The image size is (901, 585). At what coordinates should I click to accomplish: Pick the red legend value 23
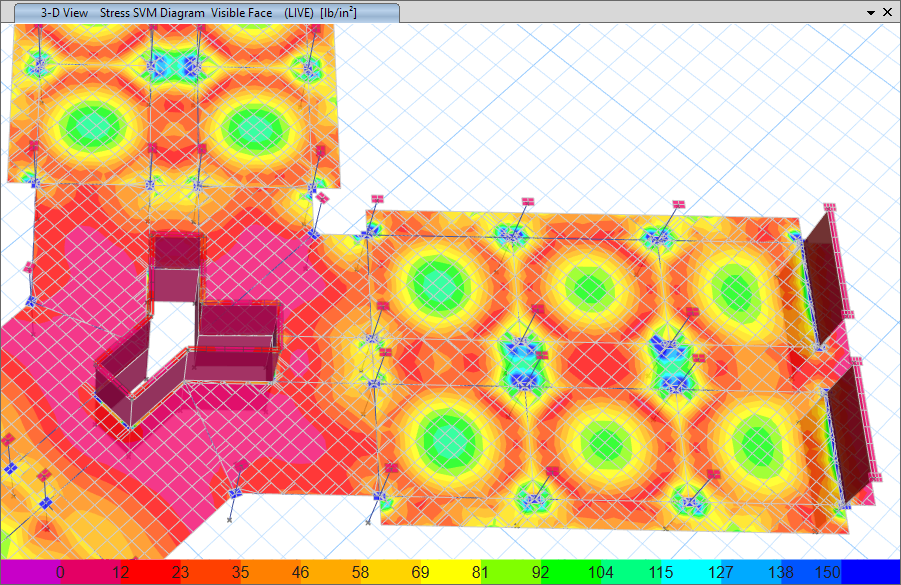(180, 572)
